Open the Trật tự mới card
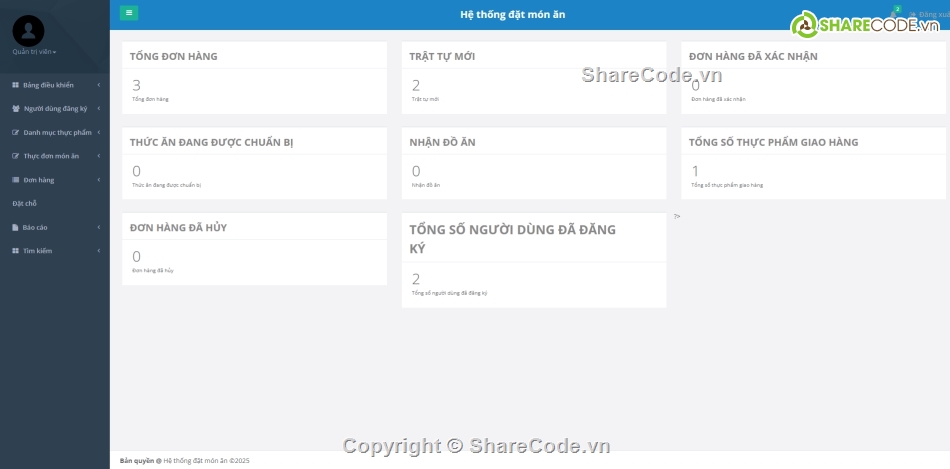This screenshot has width=950, height=469. (533, 78)
